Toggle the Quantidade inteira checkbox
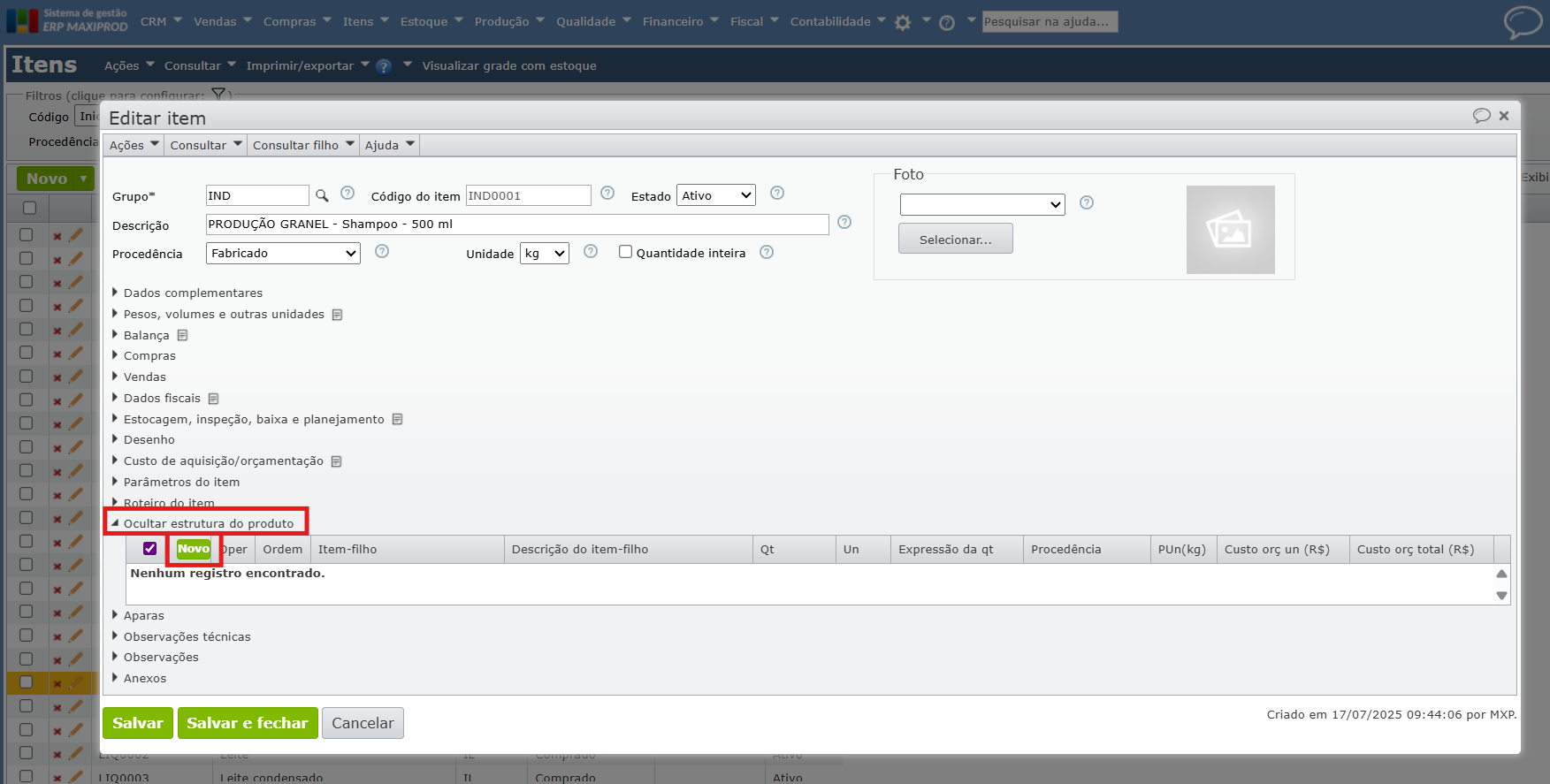 coord(625,252)
